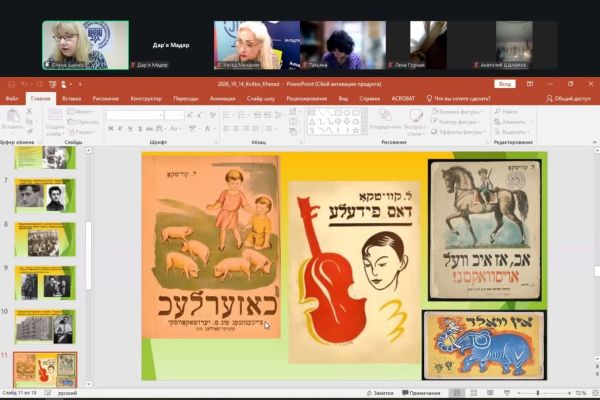The width and height of the screenshot is (600, 400).
Task: Click the Comments (Примечания) status bar item
Action: coord(421,393)
